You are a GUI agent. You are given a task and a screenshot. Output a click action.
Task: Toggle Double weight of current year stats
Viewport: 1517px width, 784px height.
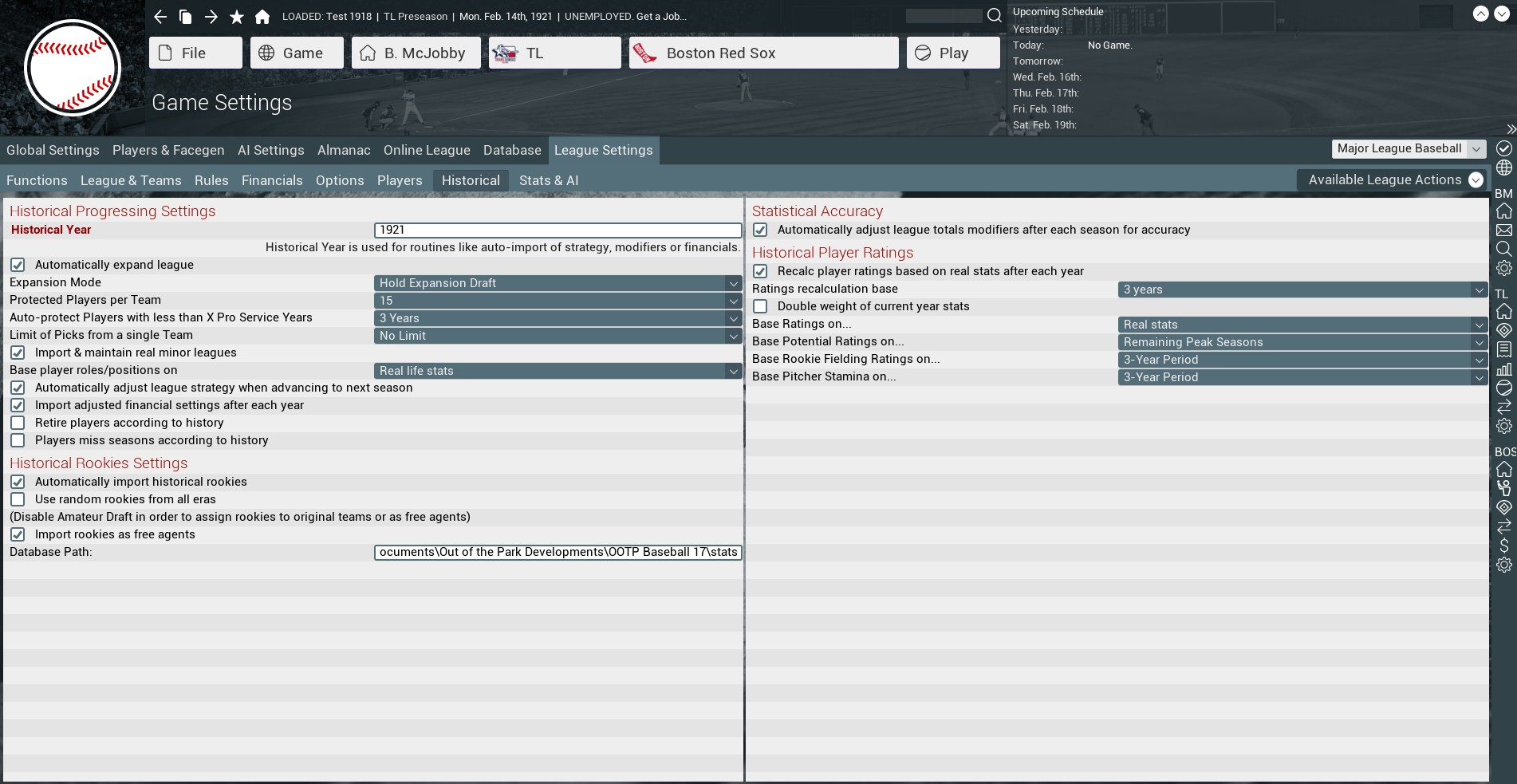pyautogui.click(x=761, y=306)
